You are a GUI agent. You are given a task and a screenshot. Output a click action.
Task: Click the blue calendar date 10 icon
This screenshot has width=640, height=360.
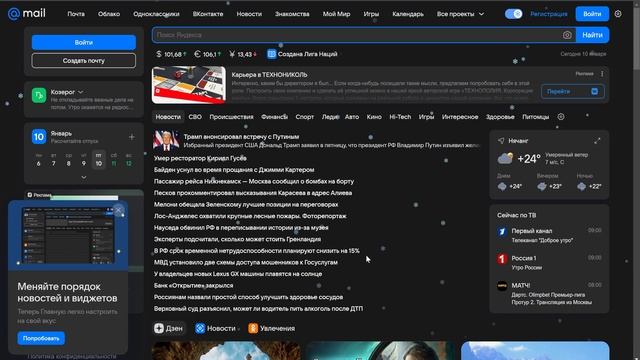(x=39, y=137)
